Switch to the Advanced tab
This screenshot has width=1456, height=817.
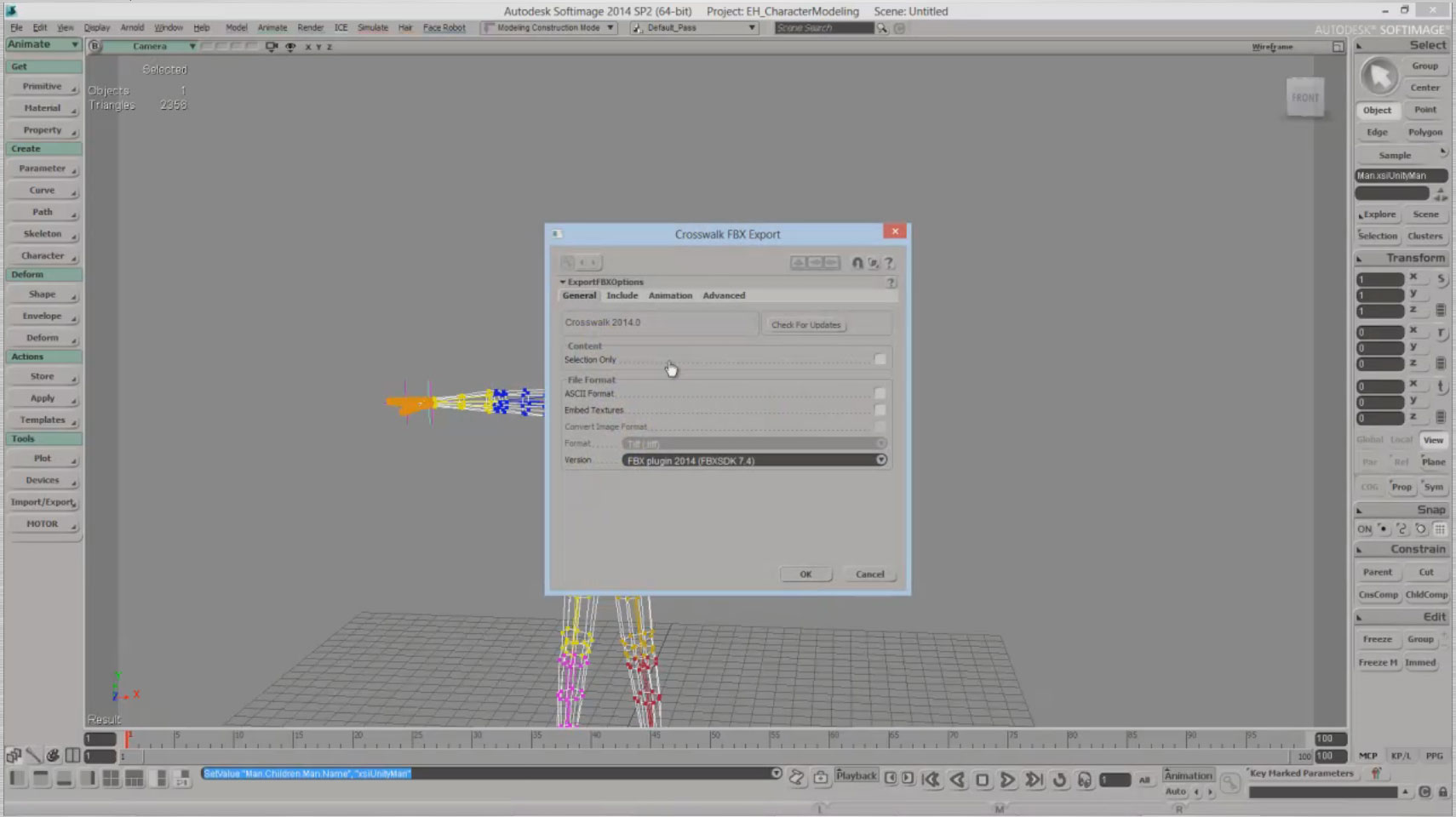[724, 295]
